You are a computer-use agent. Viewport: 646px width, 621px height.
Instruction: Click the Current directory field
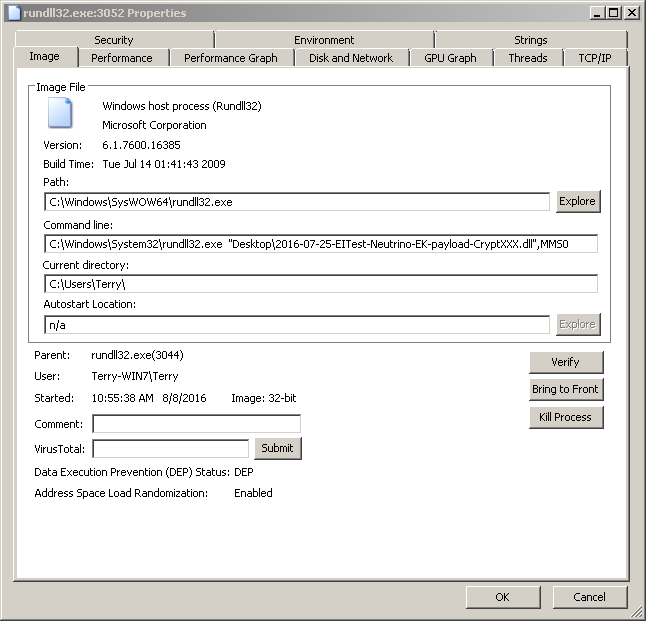321,284
